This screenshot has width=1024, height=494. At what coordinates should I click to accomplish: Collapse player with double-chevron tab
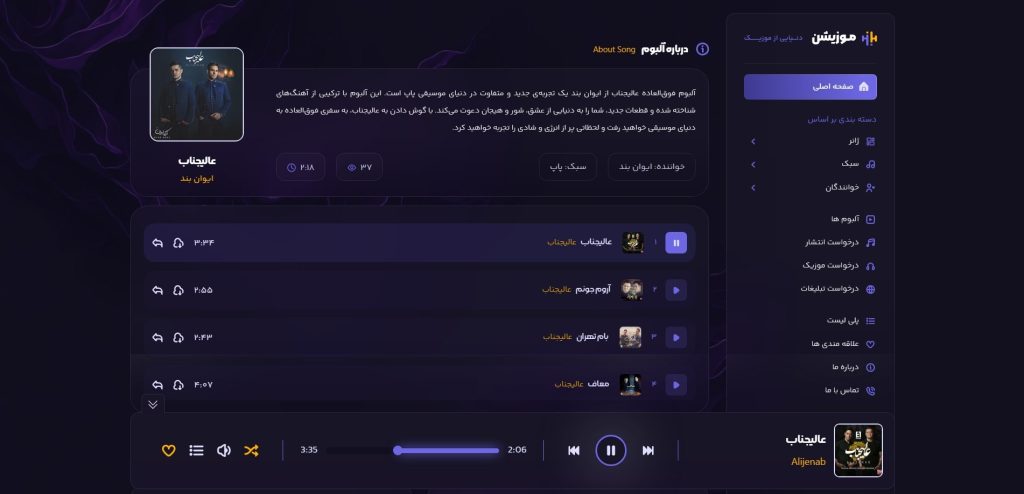(x=153, y=404)
